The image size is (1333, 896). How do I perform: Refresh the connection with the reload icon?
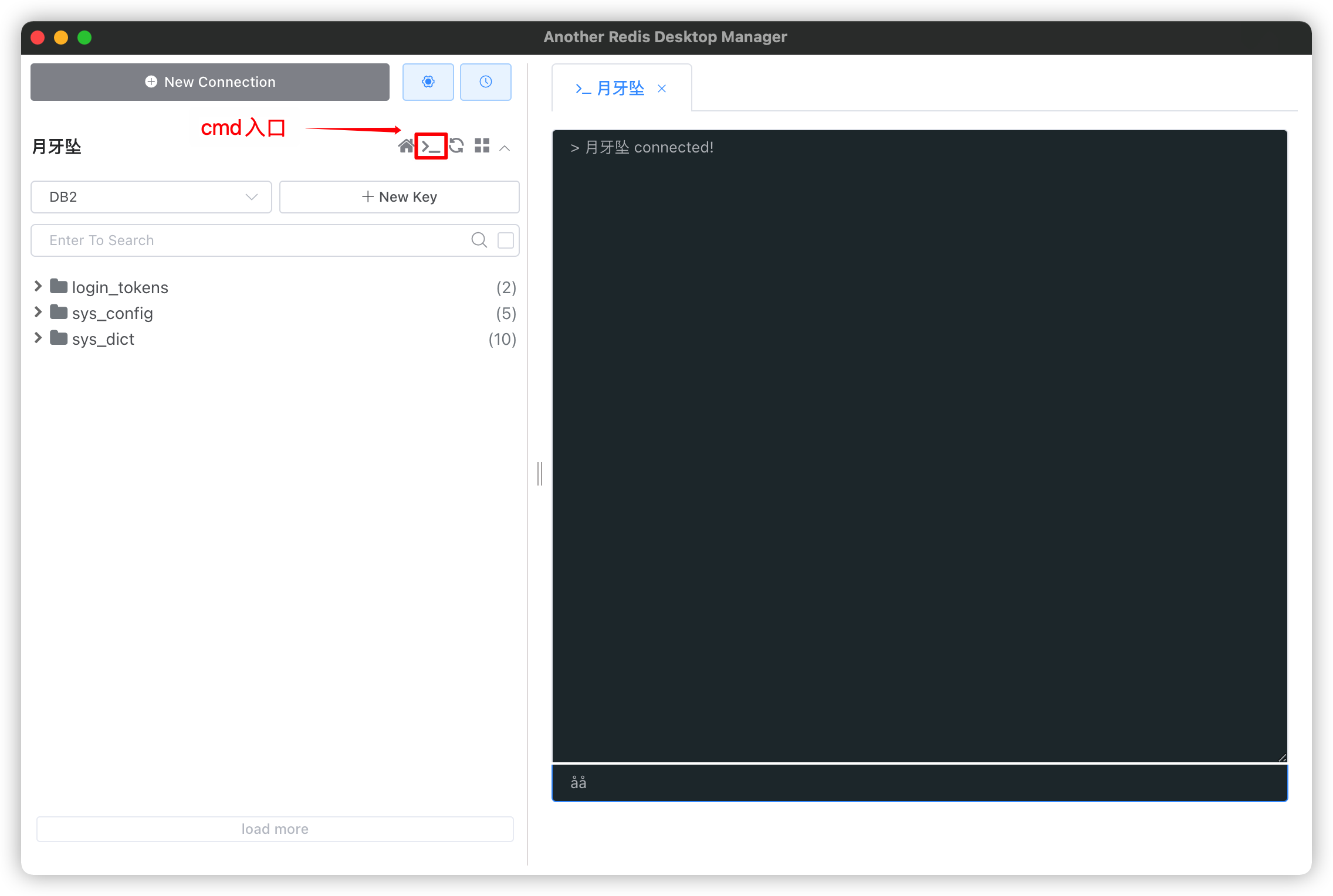(456, 146)
